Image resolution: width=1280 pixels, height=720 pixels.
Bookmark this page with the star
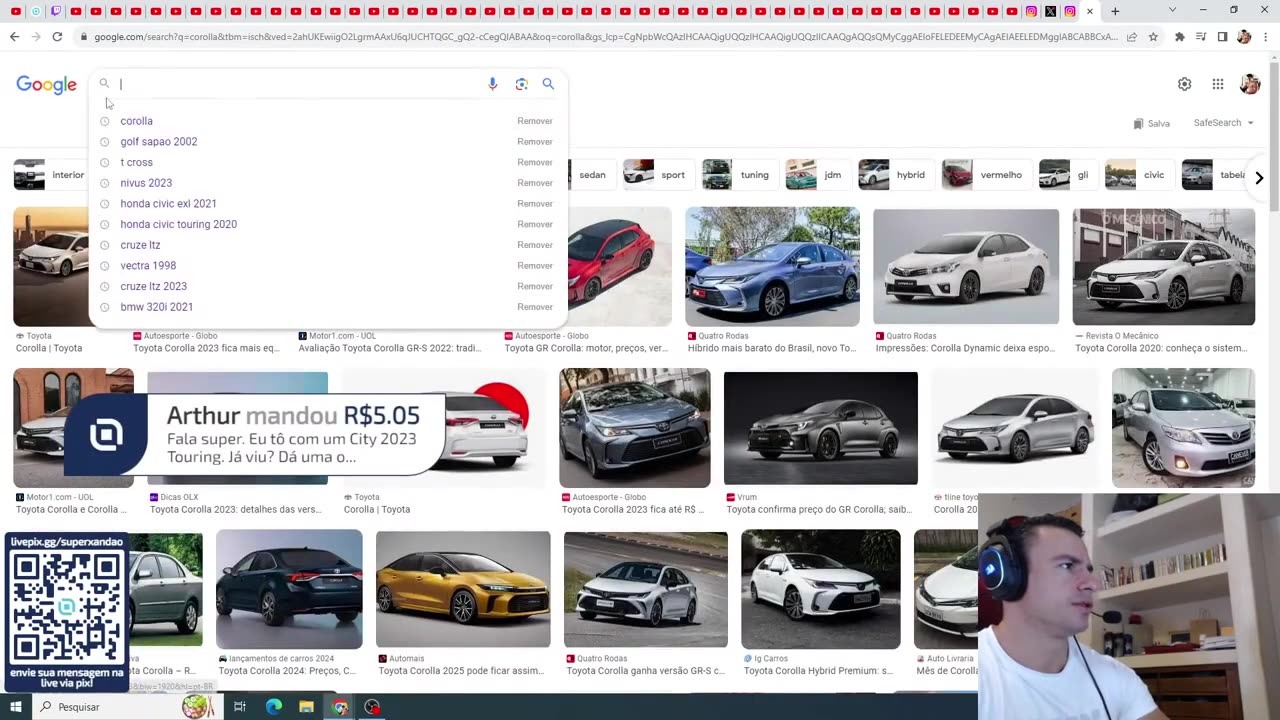(1153, 37)
